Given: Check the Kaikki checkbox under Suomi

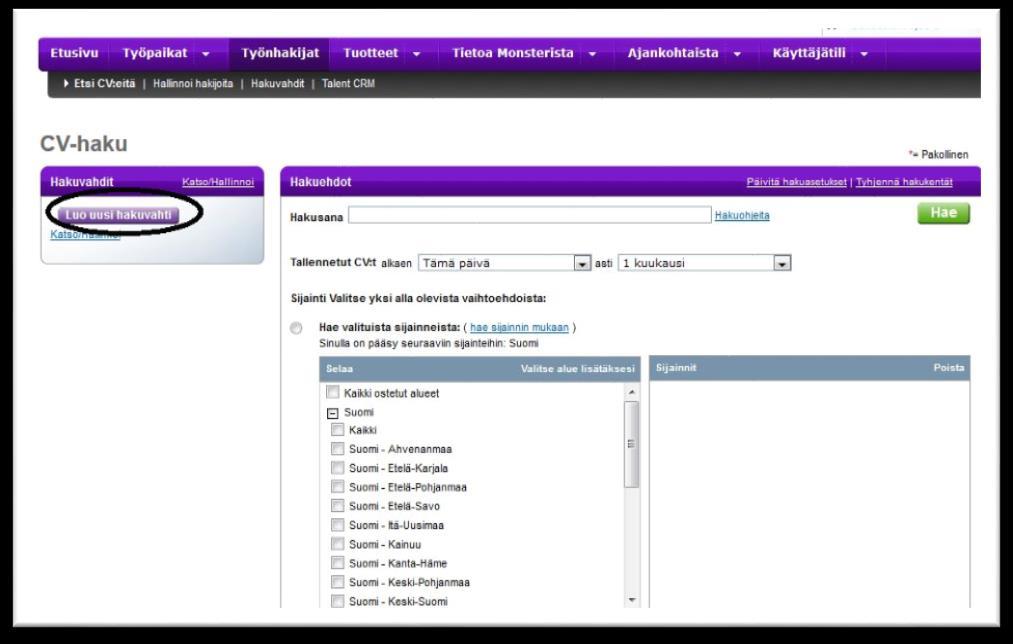Looking at the screenshot, I should point(337,430).
